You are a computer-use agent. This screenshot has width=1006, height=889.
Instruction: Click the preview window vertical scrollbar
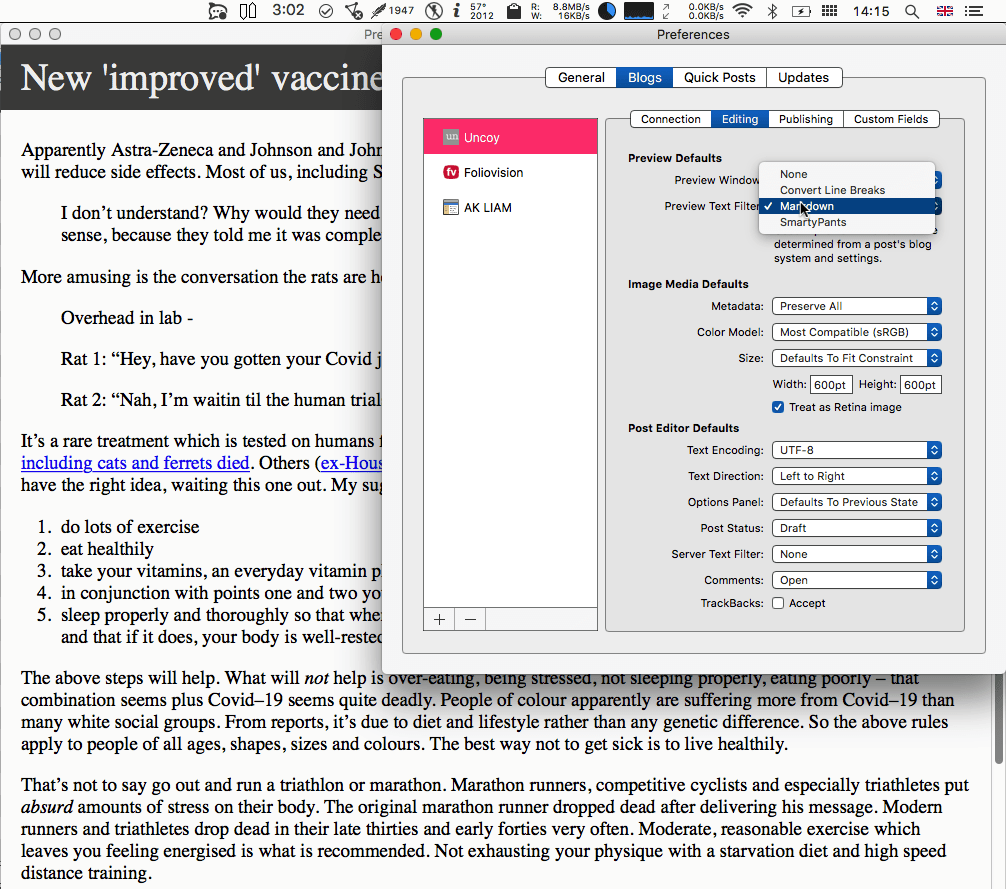tap(999, 718)
